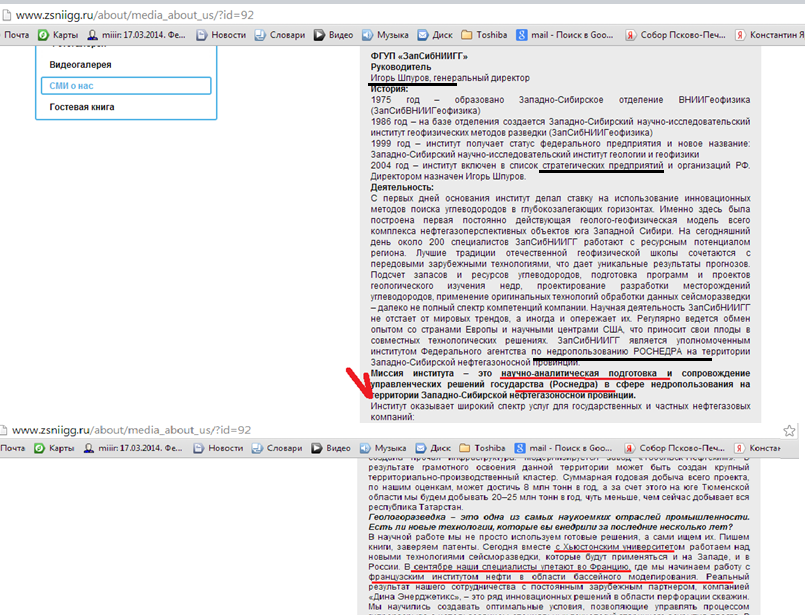Open Карты bookmark in lower bookmarks bar
The width and height of the screenshot is (805, 615).
click(53, 448)
